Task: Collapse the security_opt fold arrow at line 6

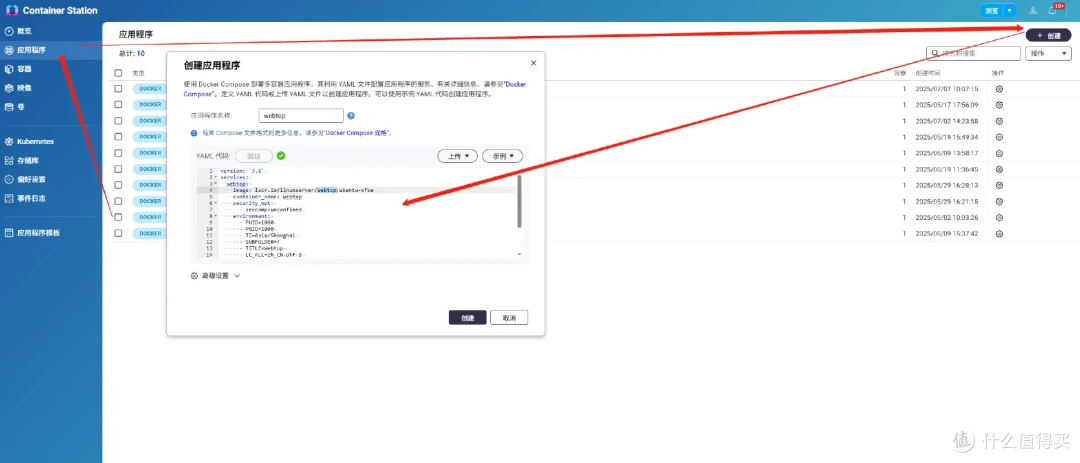Action: pos(216,203)
